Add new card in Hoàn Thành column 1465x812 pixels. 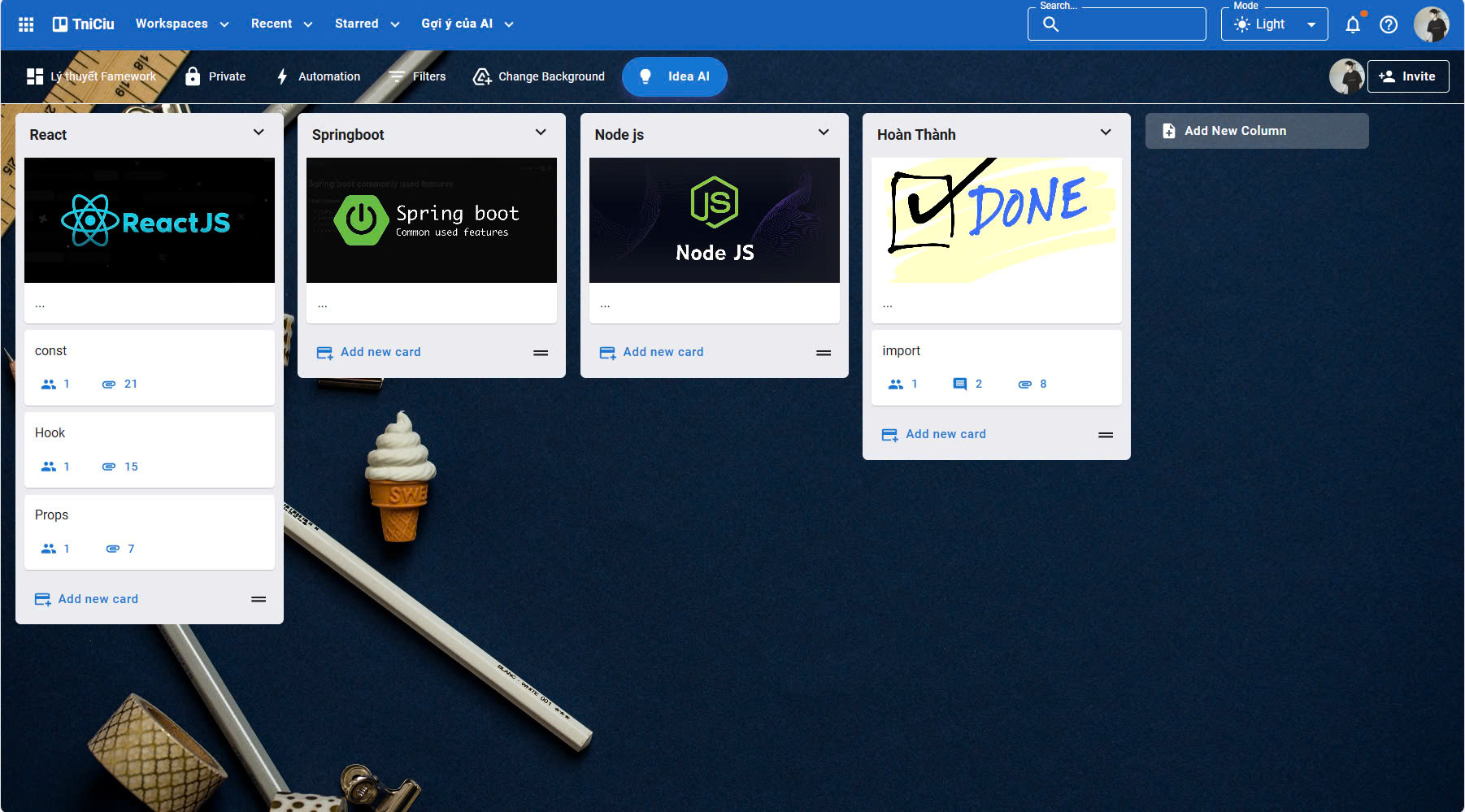[x=934, y=435]
